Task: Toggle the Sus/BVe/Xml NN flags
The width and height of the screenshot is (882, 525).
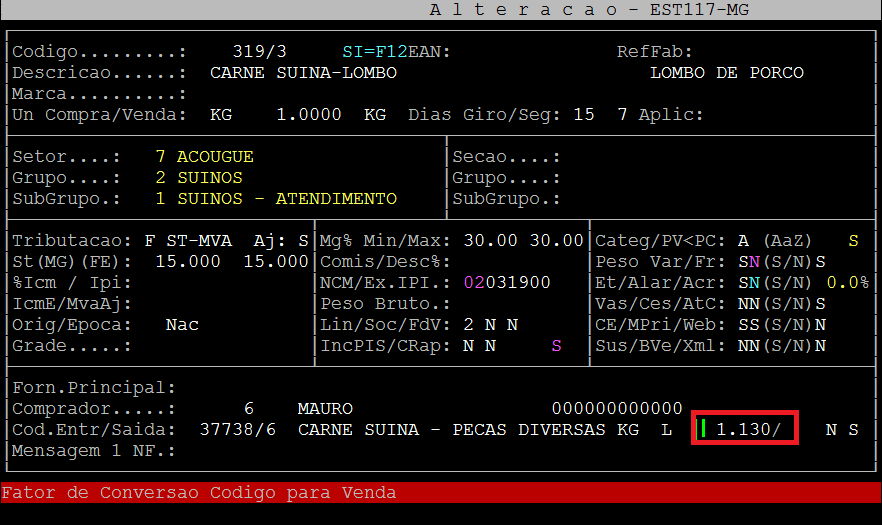Action: click(749, 346)
